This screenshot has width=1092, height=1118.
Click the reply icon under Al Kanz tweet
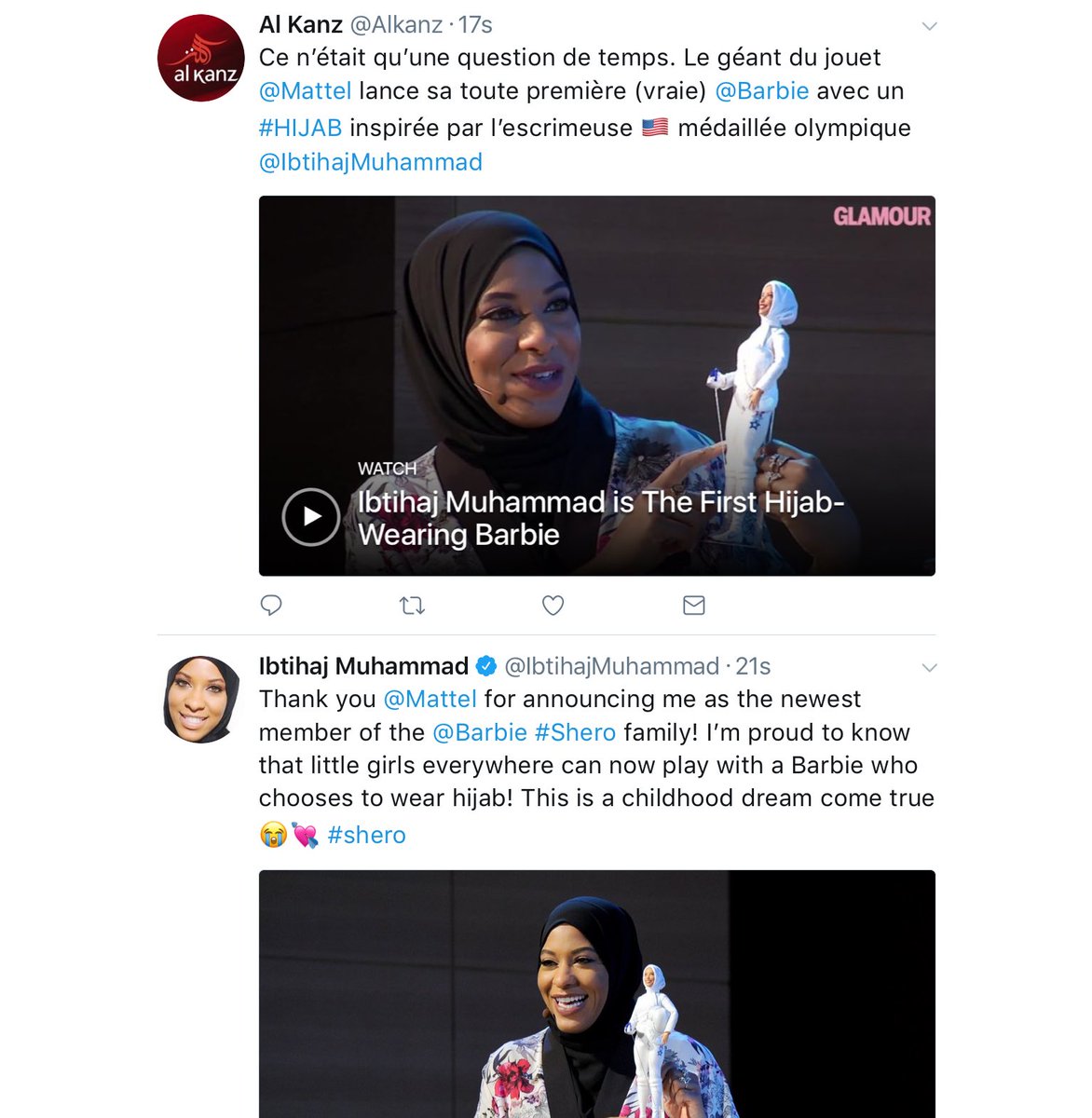271,606
